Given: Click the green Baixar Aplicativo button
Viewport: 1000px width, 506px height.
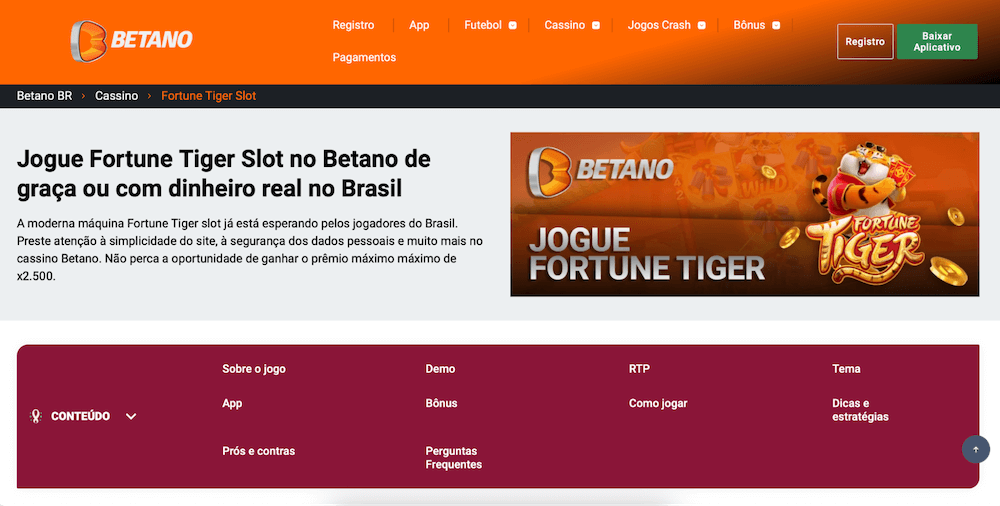Looking at the screenshot, I should tap(937, 41).
